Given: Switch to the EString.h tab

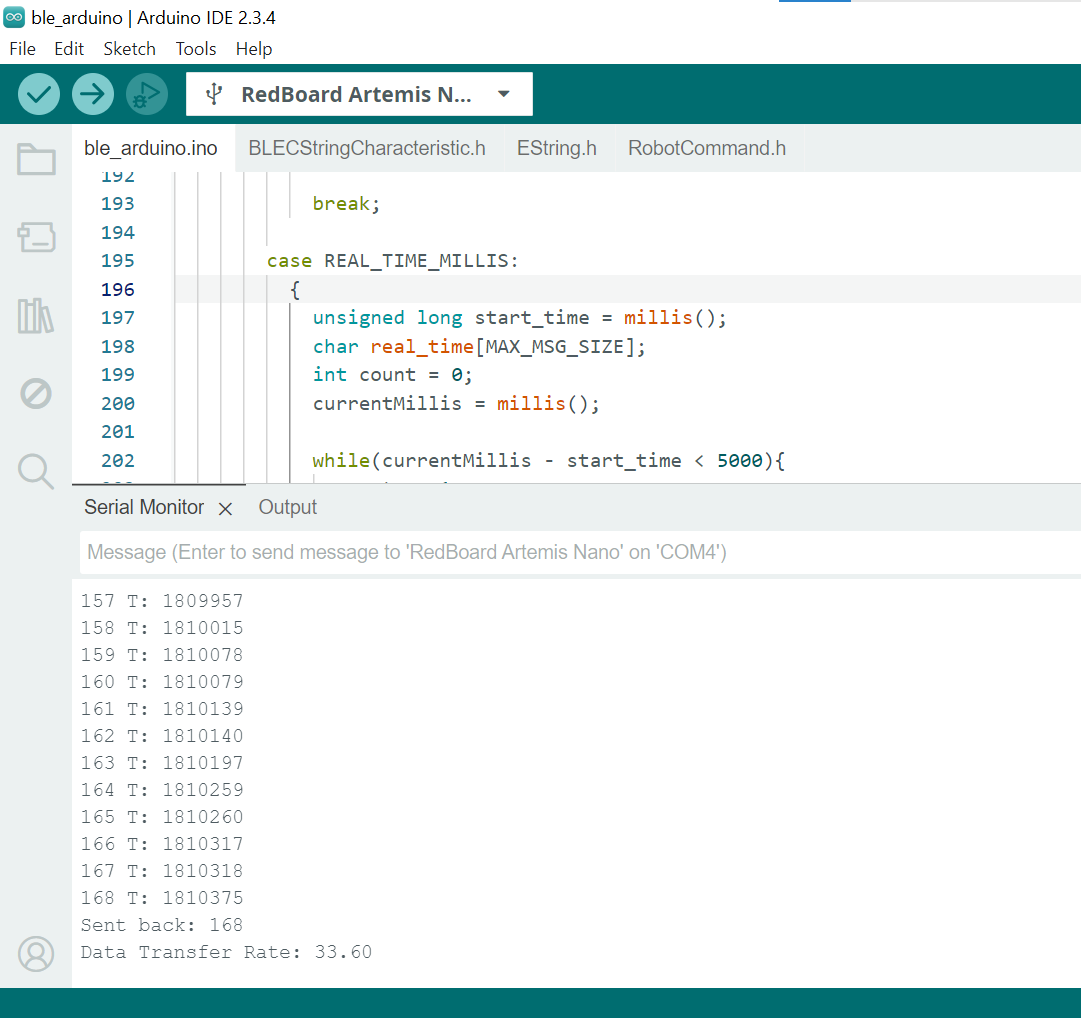Looking at the screenshot, I should 557,148.
